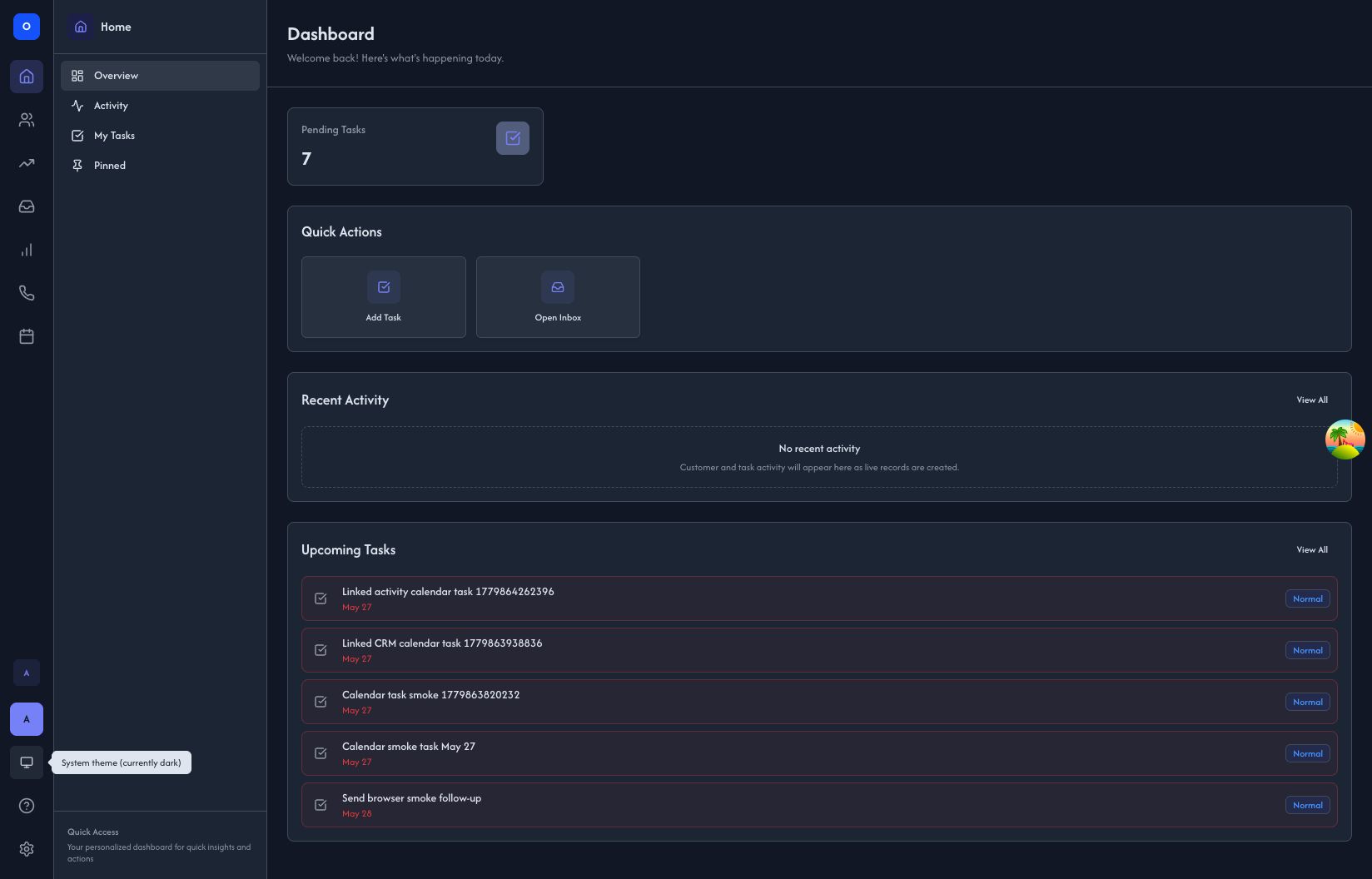
Task: Click the Pending Tasks checkbox icon
Action: click(513, 138)
